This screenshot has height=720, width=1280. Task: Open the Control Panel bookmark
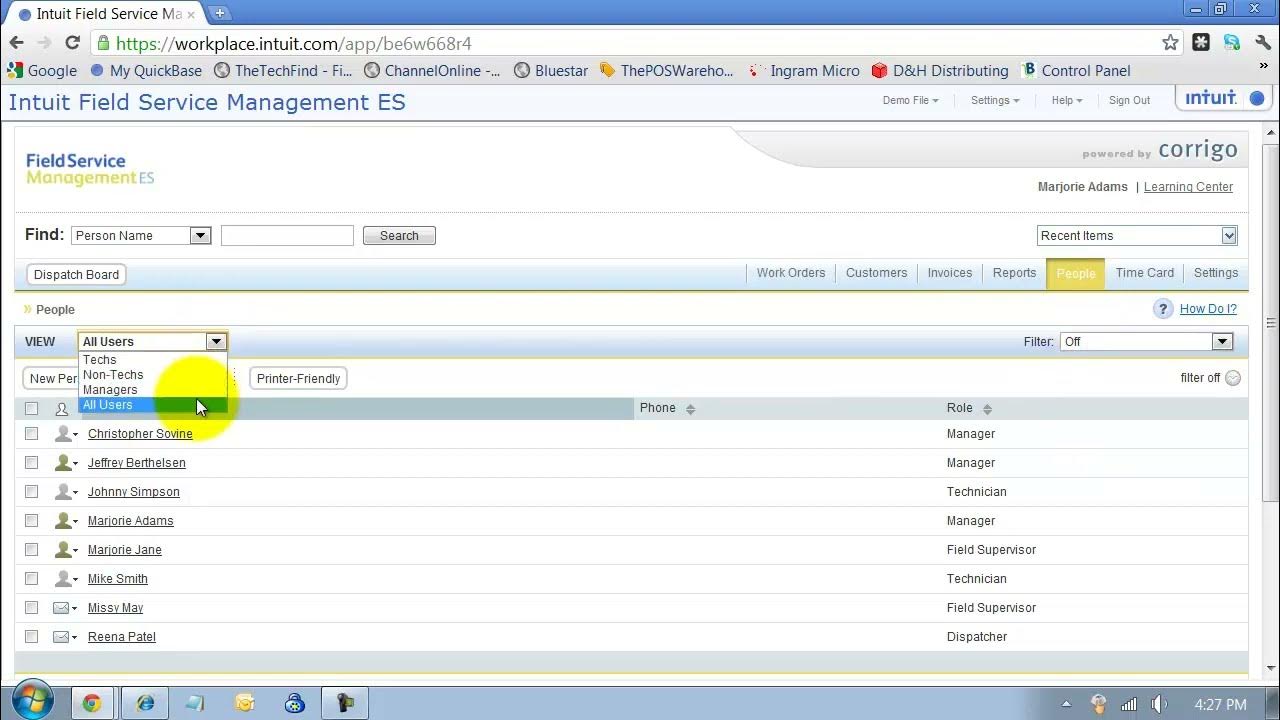click(1076, 71)
